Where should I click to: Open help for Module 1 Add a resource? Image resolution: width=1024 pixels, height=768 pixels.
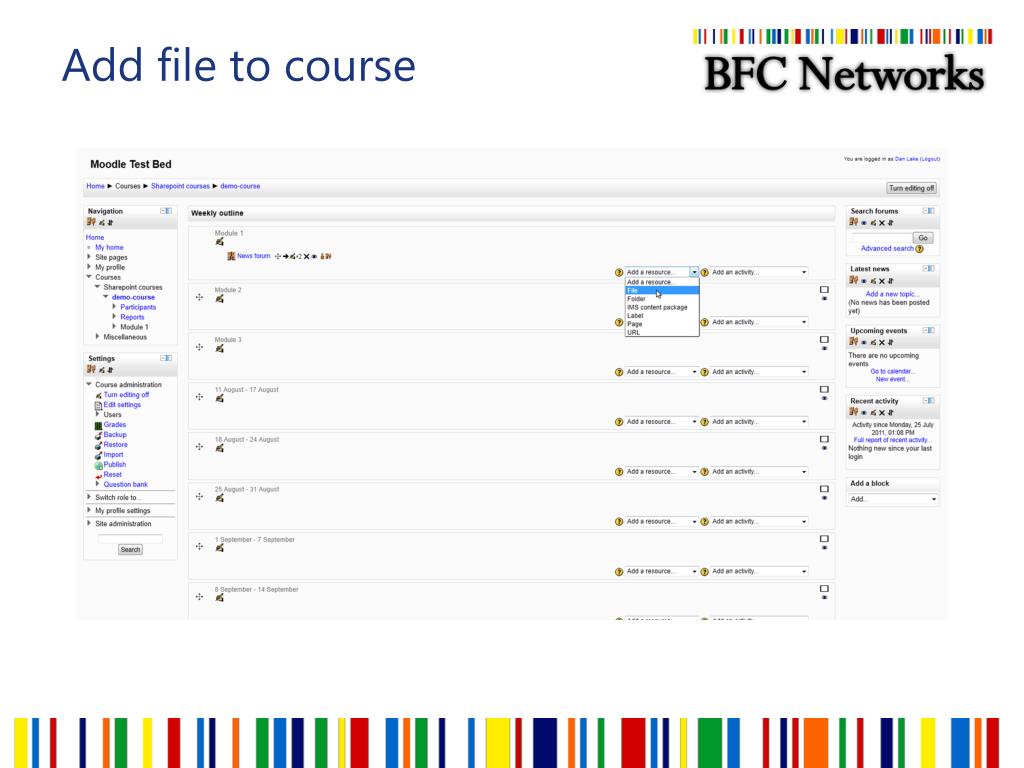[619, 272]
